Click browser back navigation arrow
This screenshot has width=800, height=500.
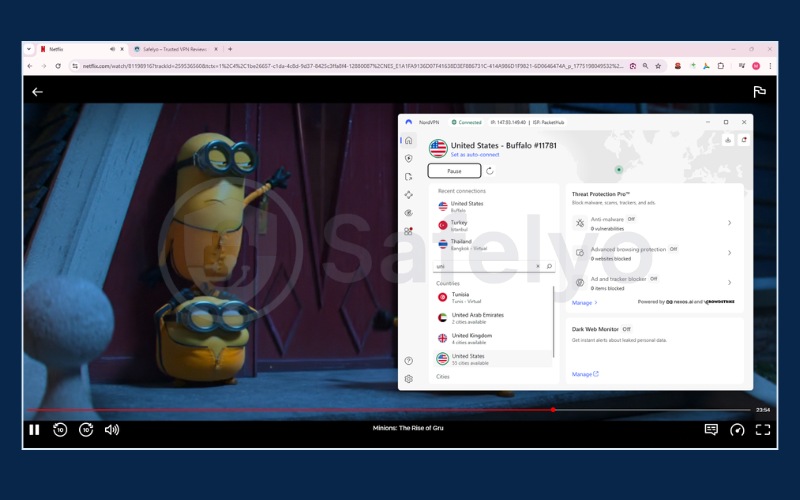click(x=30, y=66)
